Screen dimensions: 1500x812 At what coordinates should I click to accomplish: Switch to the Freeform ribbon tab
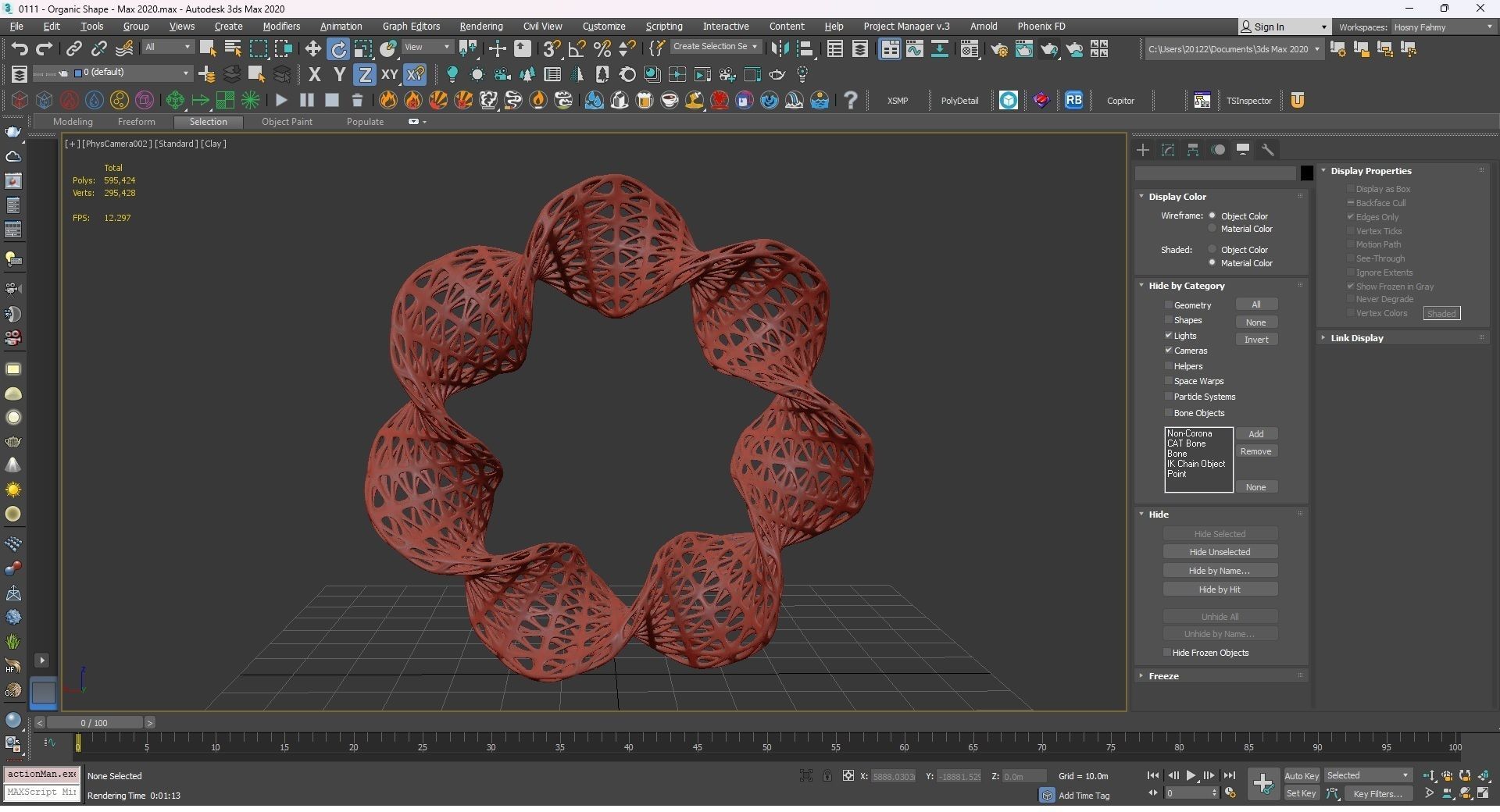click(x=136, y=122)
